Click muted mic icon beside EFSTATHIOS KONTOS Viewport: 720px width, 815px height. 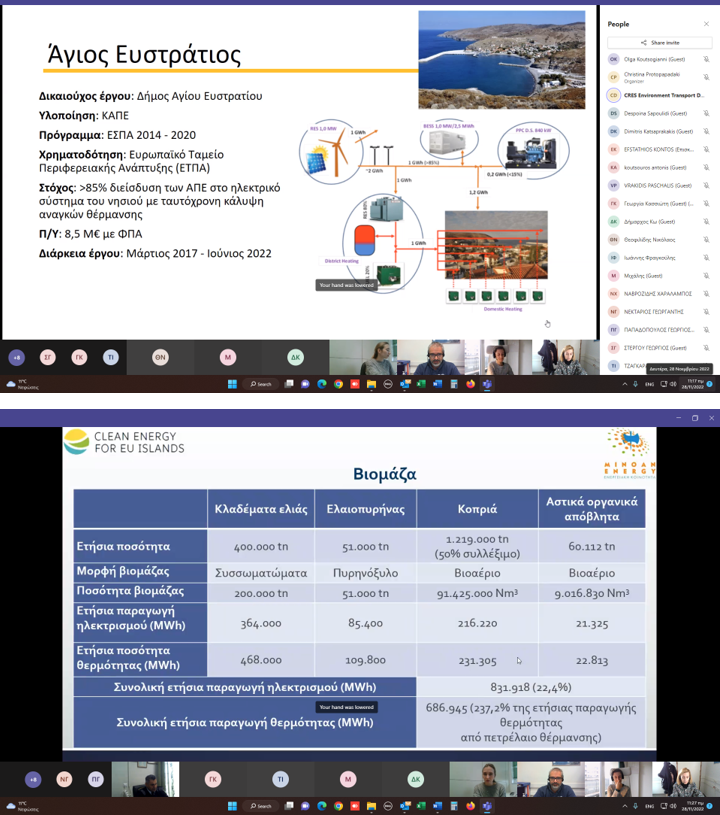tap(706, 149)
